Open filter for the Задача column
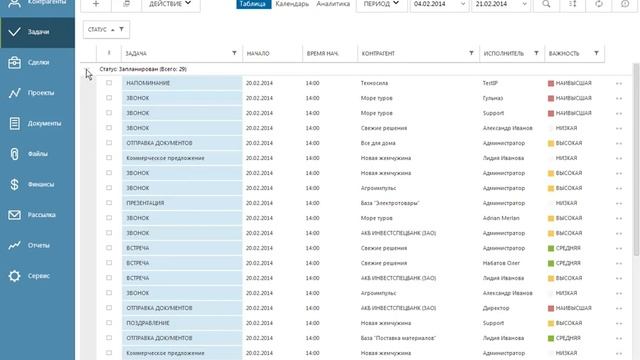 (234, 53)
